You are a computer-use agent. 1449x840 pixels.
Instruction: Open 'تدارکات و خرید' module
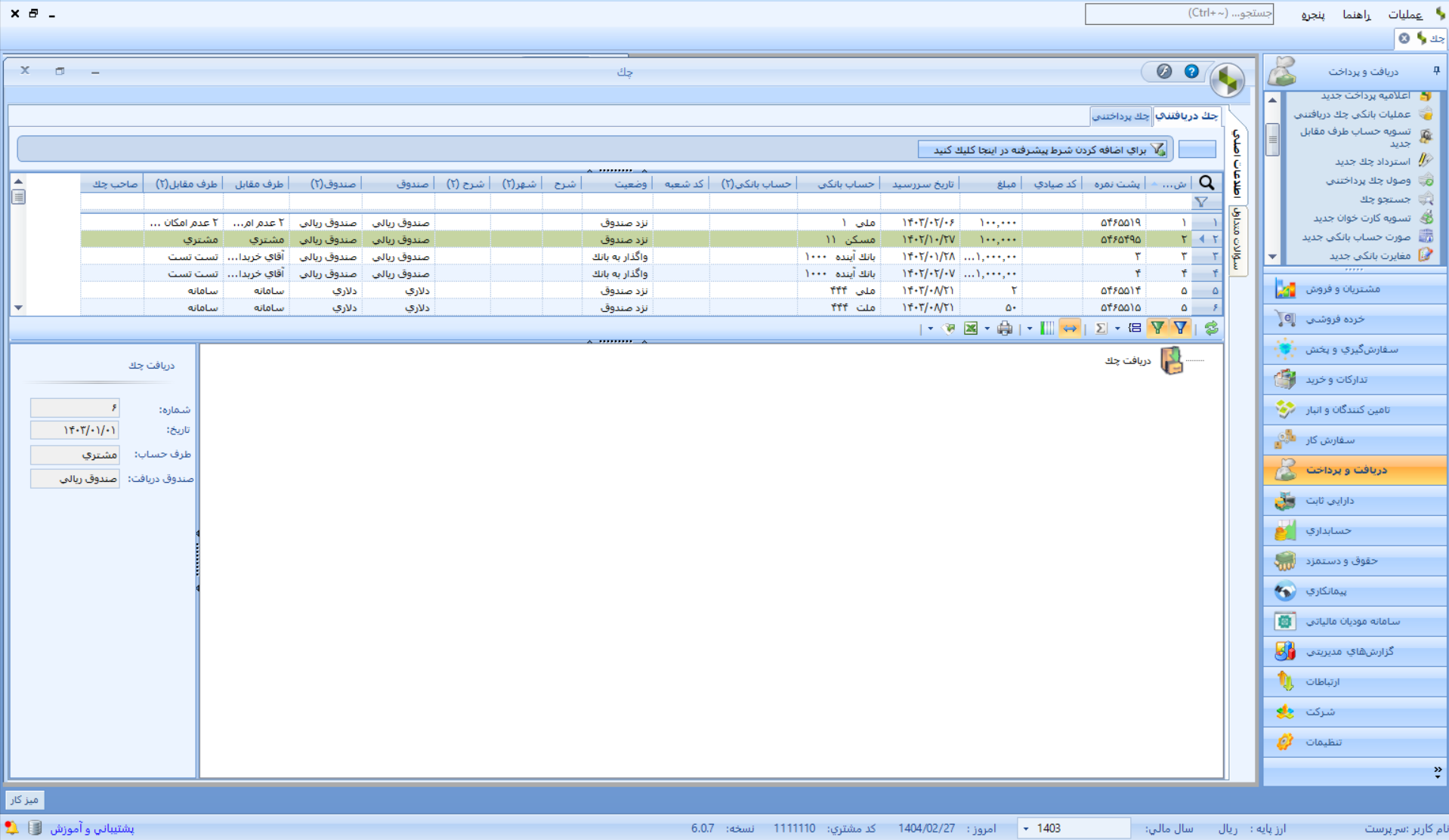[1355, 379]
